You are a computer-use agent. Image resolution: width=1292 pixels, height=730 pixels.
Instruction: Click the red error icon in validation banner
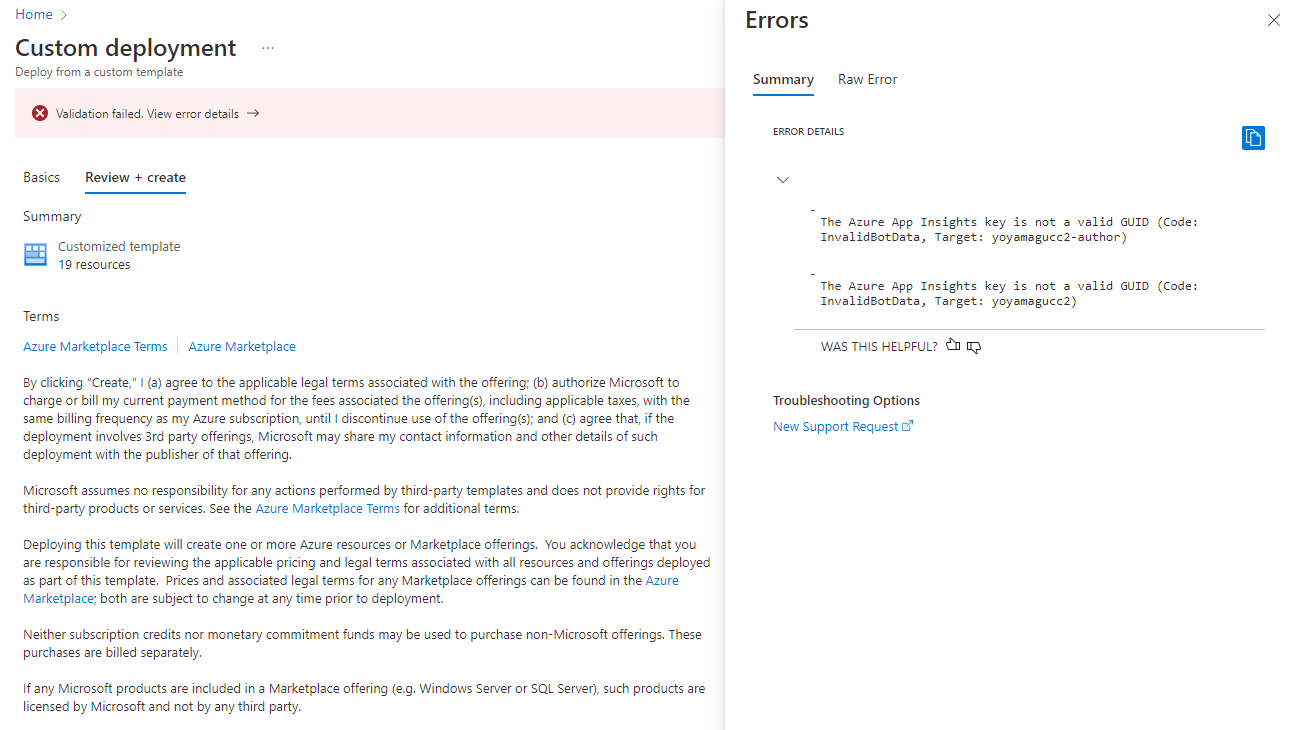tap(39, 112)
